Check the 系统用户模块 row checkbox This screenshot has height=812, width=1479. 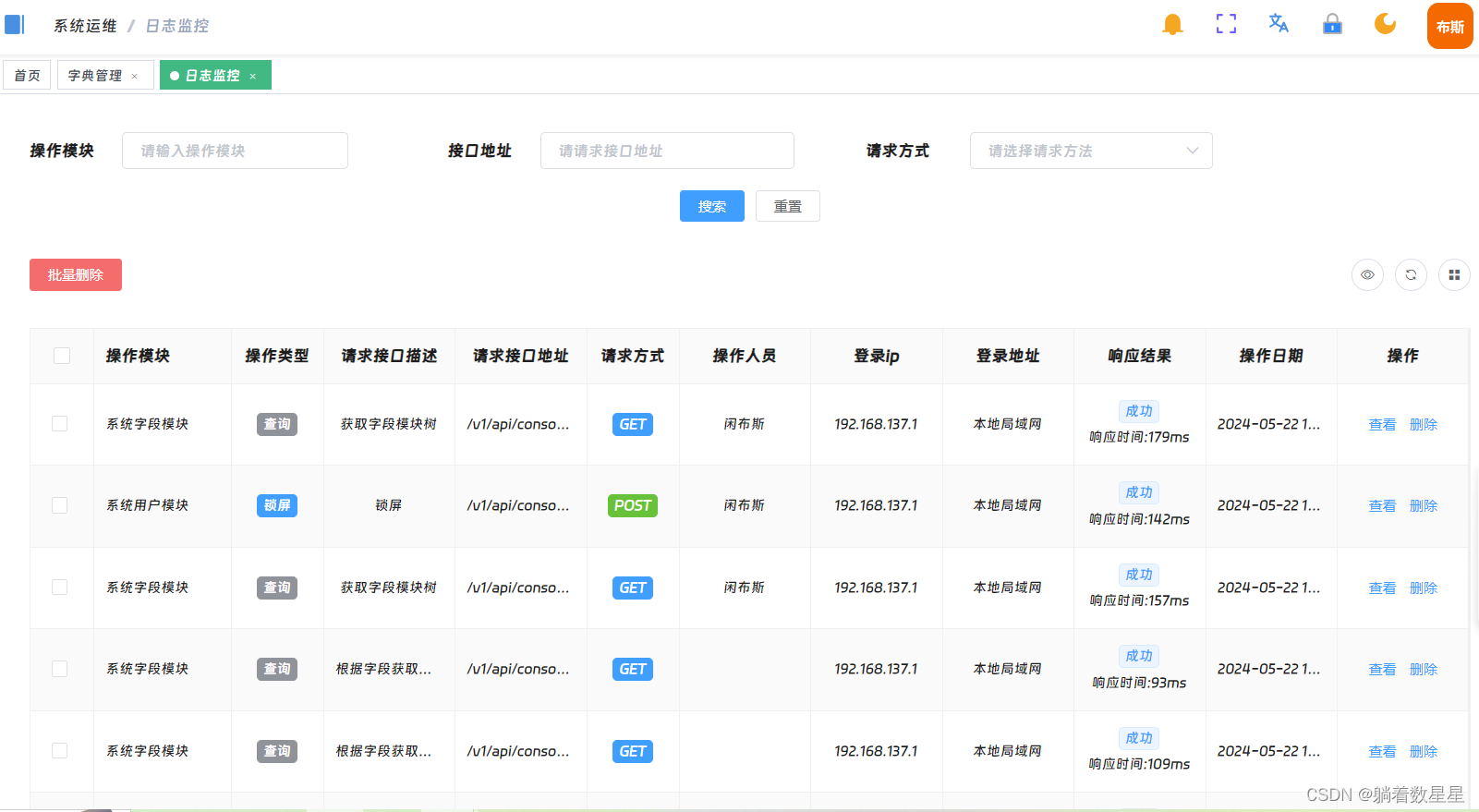60,505
